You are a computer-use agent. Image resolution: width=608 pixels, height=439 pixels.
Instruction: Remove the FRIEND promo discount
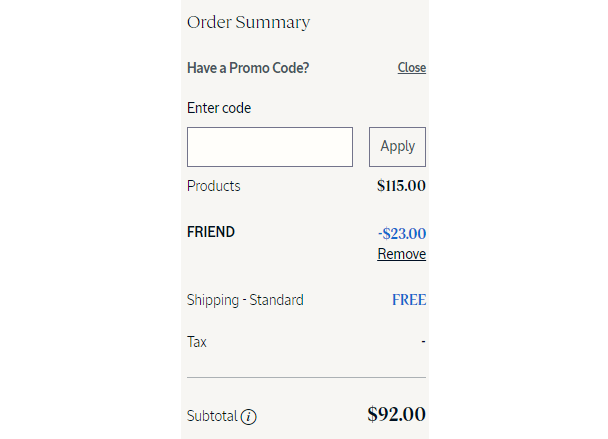tap(402, 254)
